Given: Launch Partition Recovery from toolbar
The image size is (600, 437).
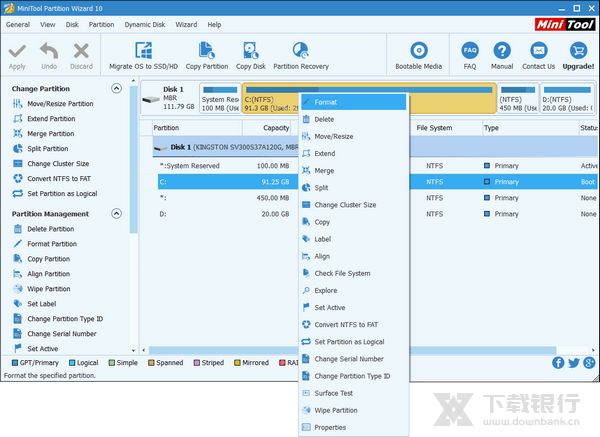Looking at the screenshot, I should (300, 50).
